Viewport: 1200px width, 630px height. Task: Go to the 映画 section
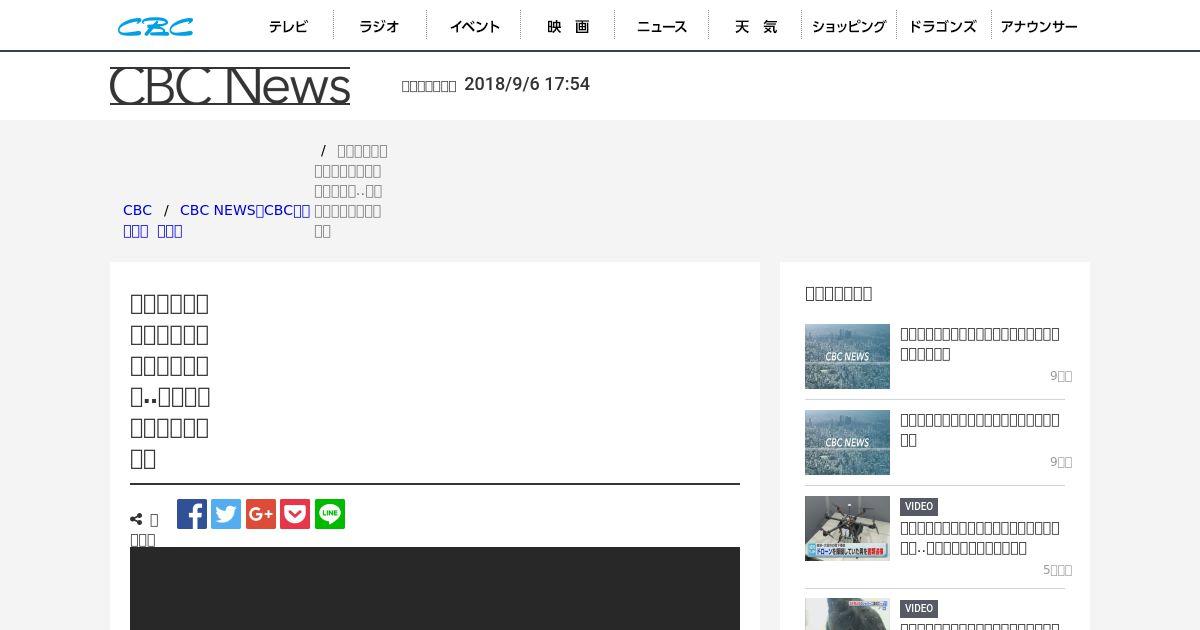pos(568,27)
